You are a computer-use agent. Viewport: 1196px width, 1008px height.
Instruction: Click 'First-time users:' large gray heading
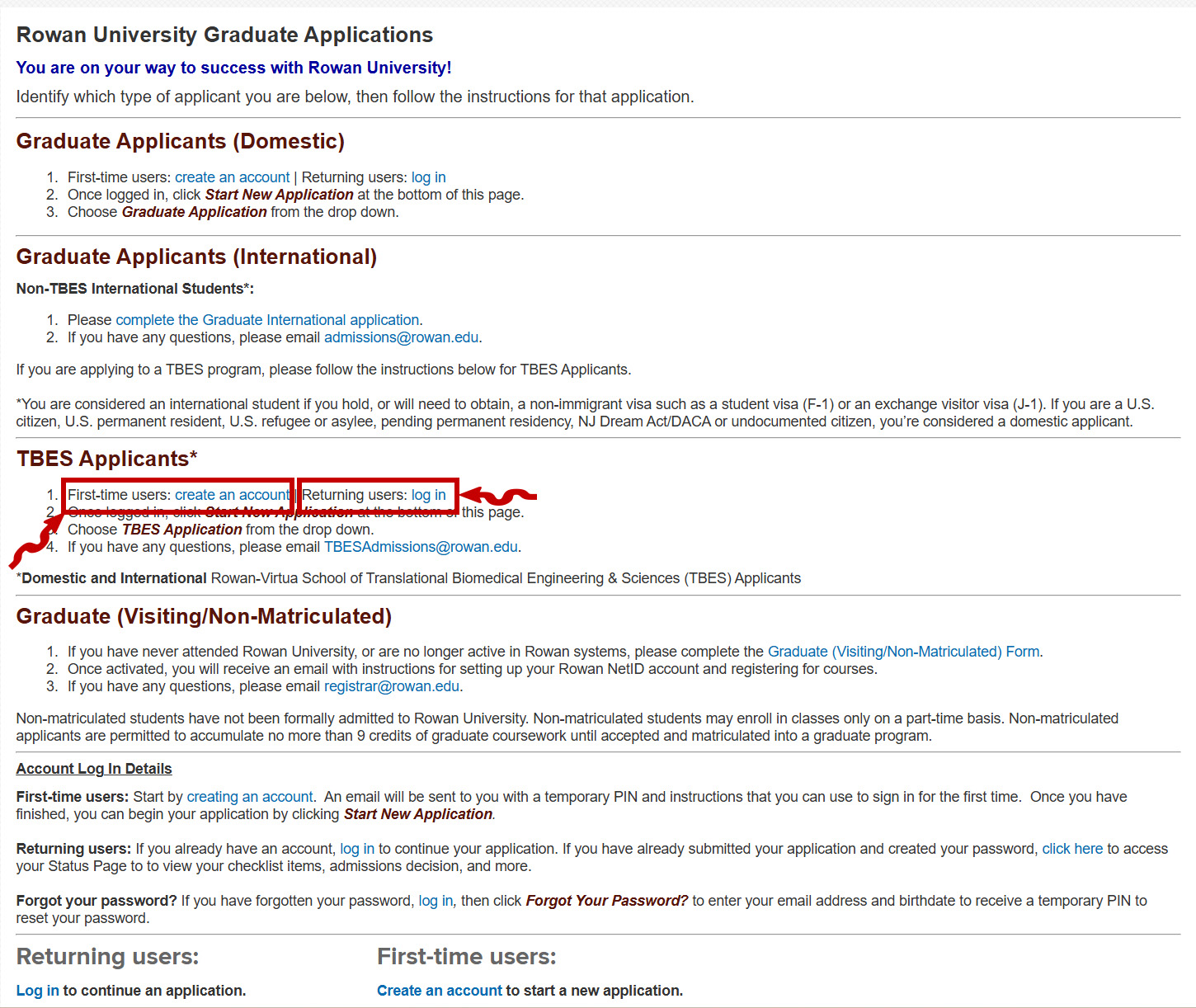(466, 957)
